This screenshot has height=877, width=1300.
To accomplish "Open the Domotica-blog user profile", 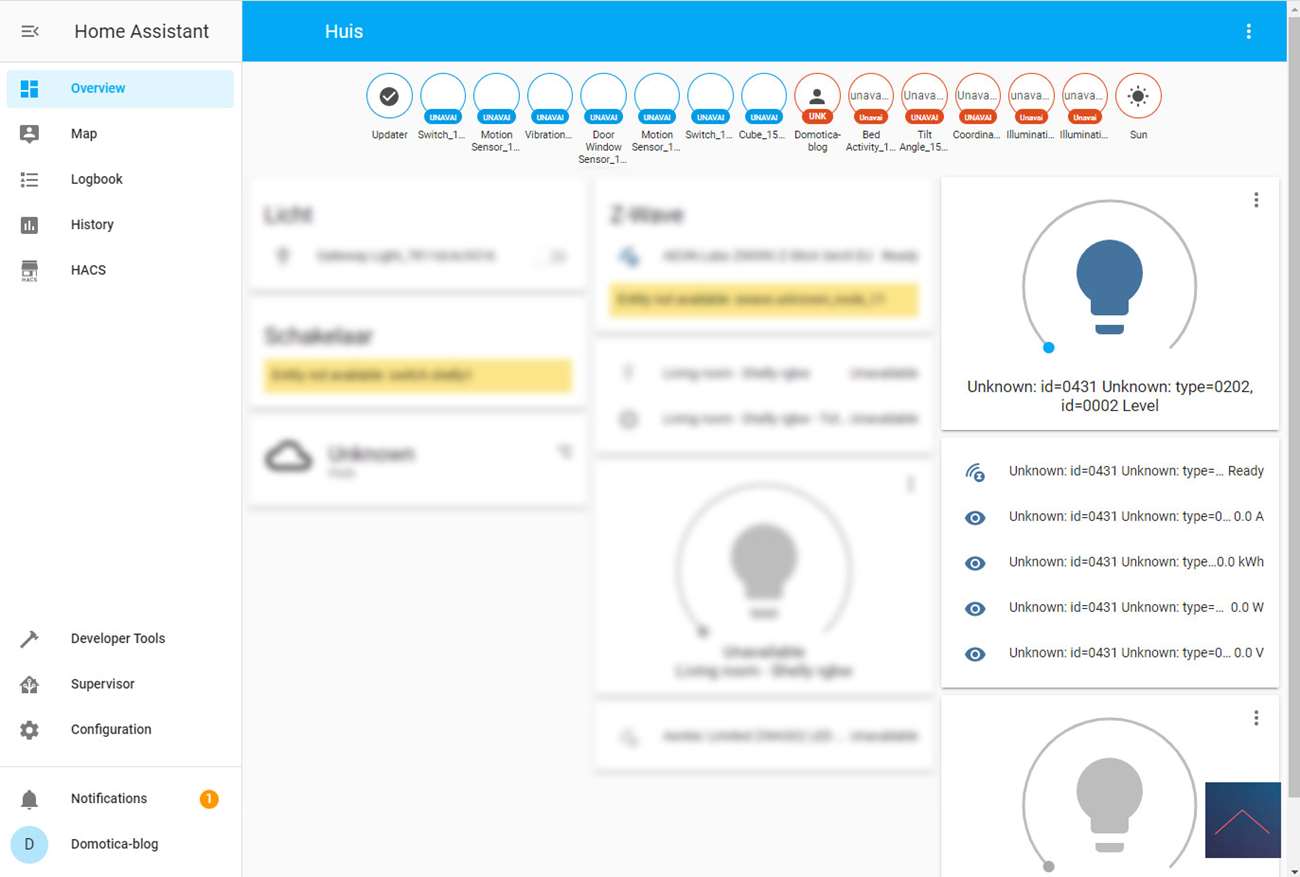I will (x=114, y=844).
